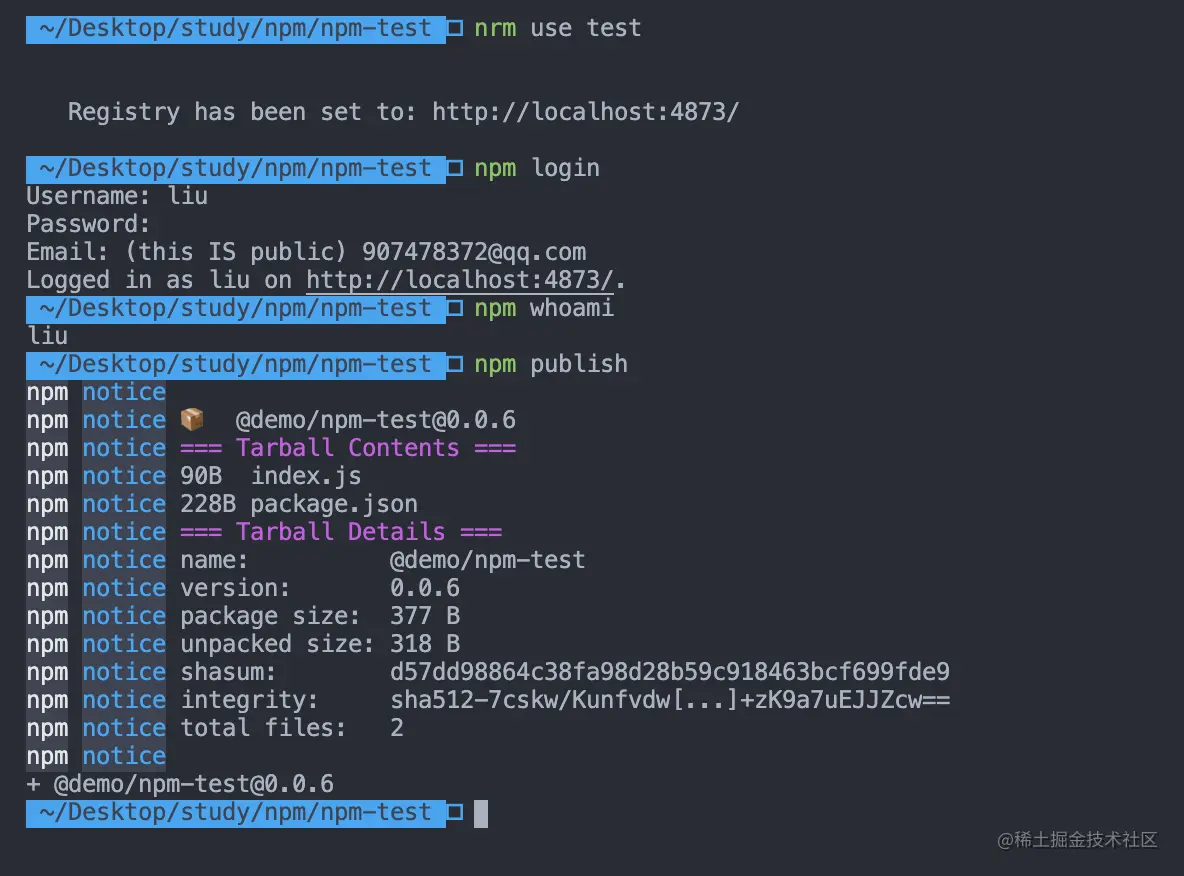Click the 'npm publish' command text
This screenshot has height=876, width=1184.
point(550,364)
